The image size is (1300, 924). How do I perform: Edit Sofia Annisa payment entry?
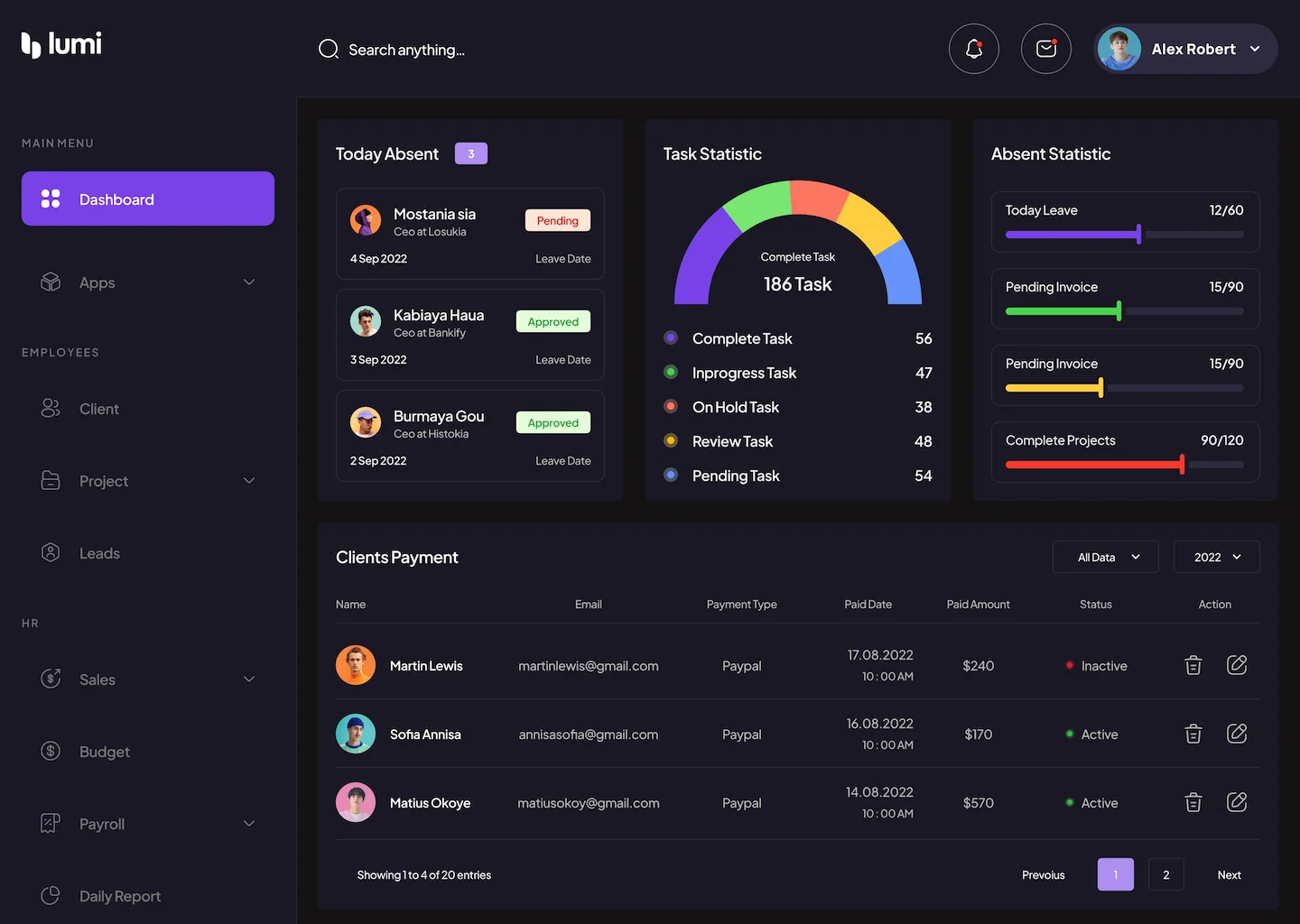(x=1236, y=734)
